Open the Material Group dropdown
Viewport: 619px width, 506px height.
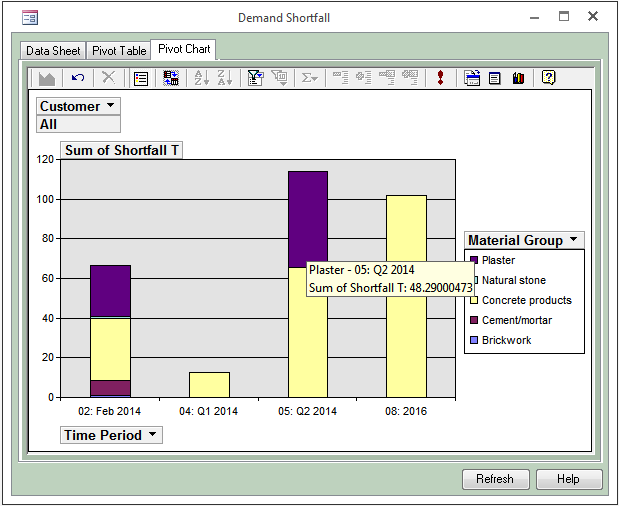tap(574, 240)
